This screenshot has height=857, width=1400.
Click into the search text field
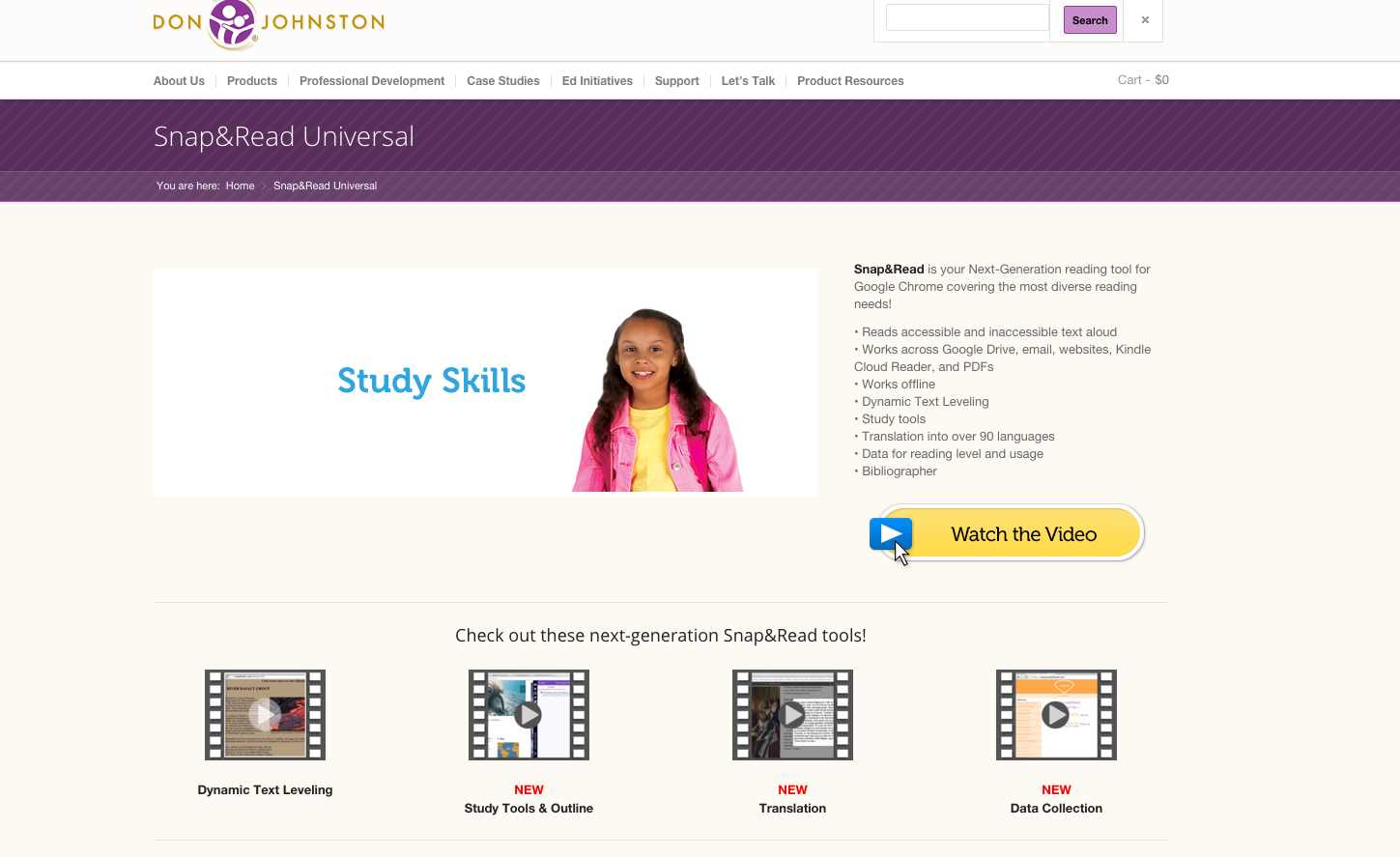[967, 18]
